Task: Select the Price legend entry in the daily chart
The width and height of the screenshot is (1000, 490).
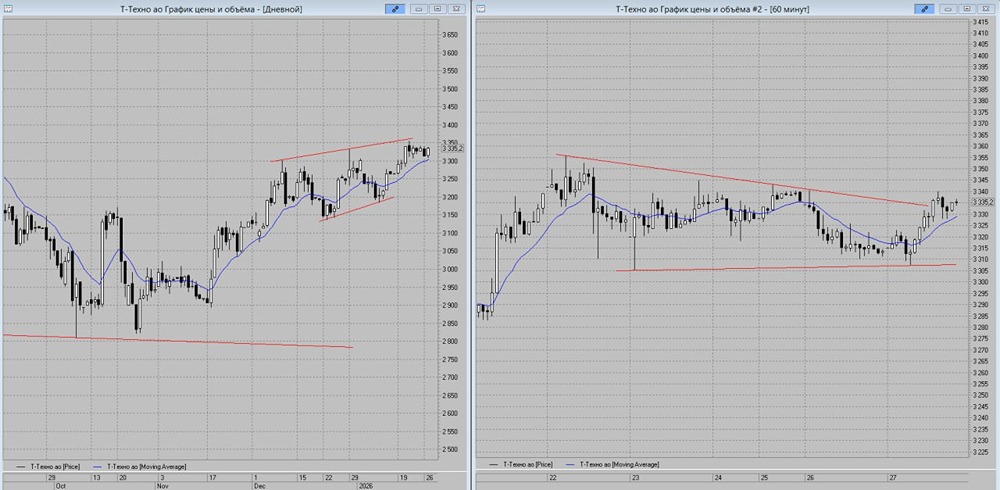Action: 46,467
